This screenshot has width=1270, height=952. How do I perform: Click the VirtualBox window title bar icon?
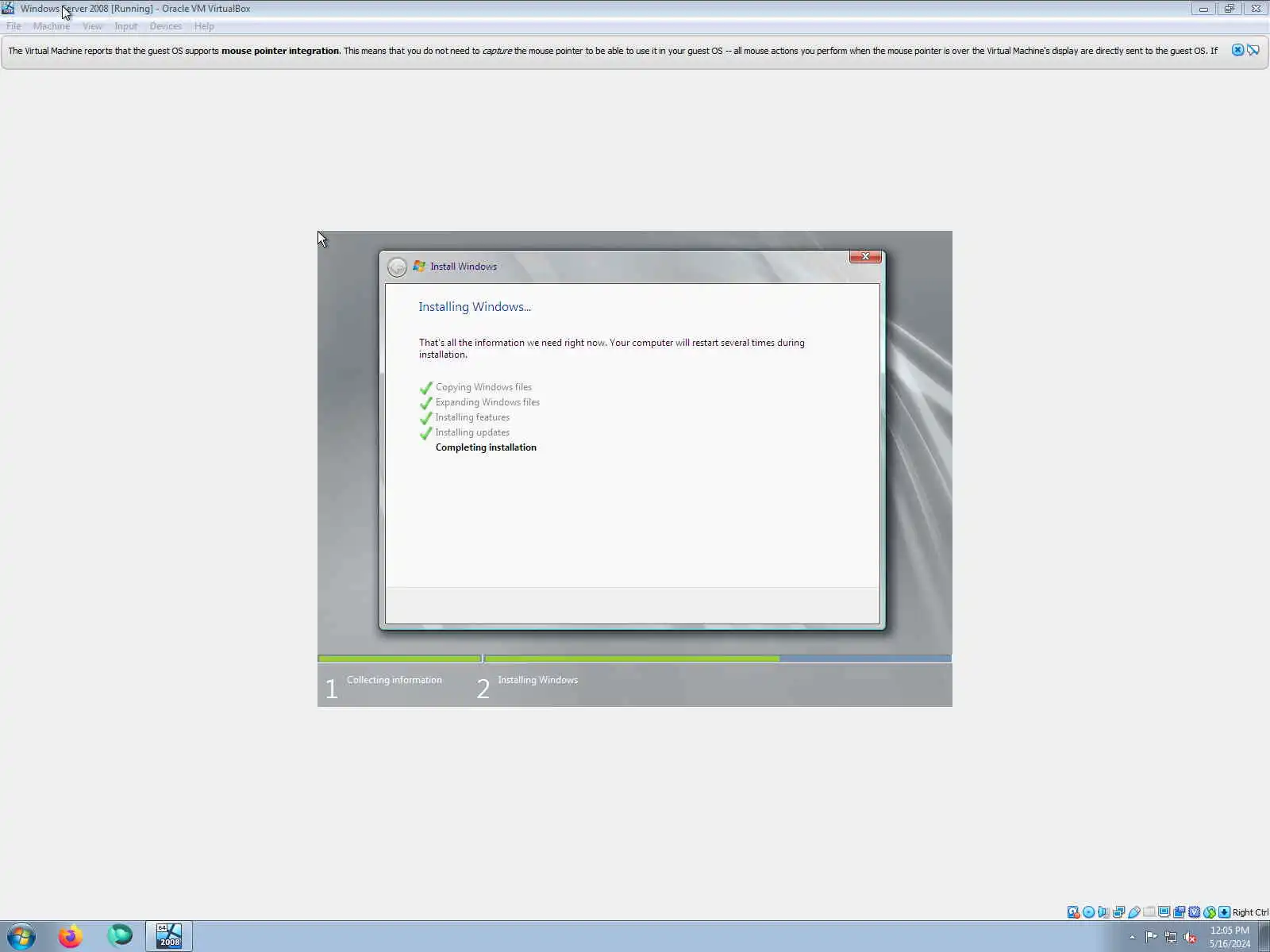tap(8, 9)
